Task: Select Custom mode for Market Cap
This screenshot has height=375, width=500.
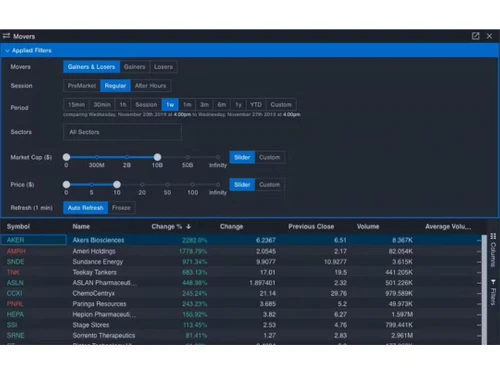Action: 270,157
